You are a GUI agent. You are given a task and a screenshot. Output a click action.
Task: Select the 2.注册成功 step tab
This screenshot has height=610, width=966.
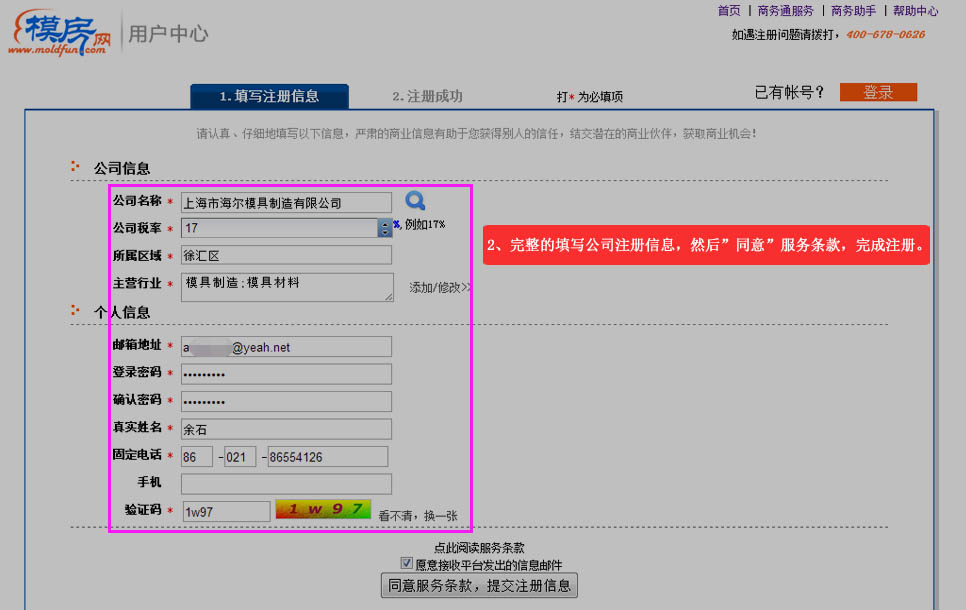click(x=427, y=96)
